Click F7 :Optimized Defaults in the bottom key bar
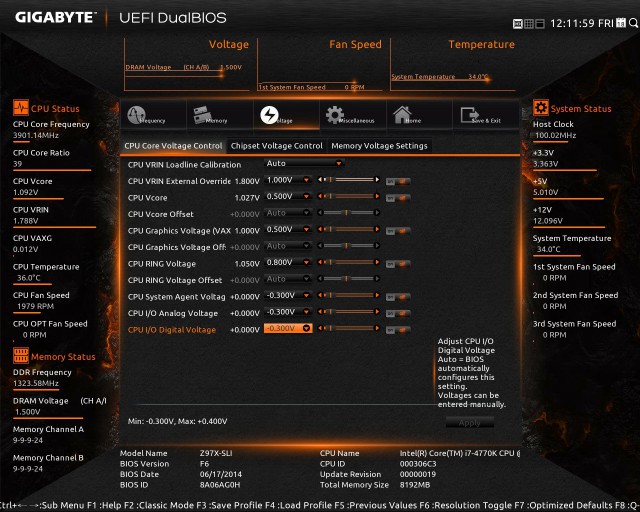 (563, 505)
